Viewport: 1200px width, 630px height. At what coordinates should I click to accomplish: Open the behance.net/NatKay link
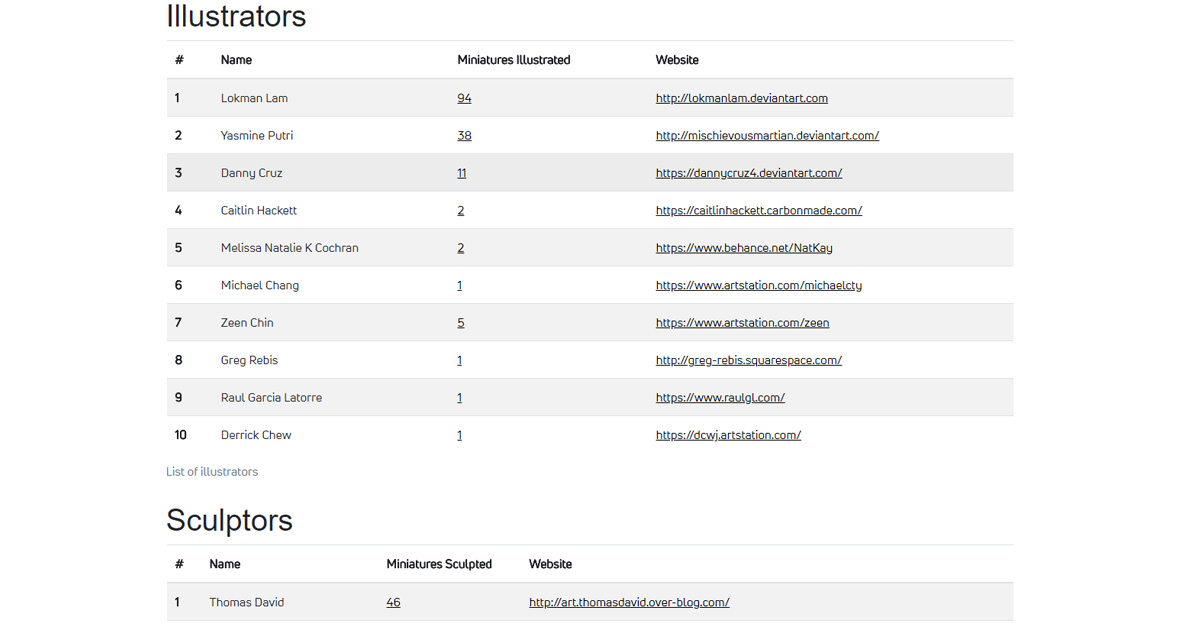(x=744, y=248)
